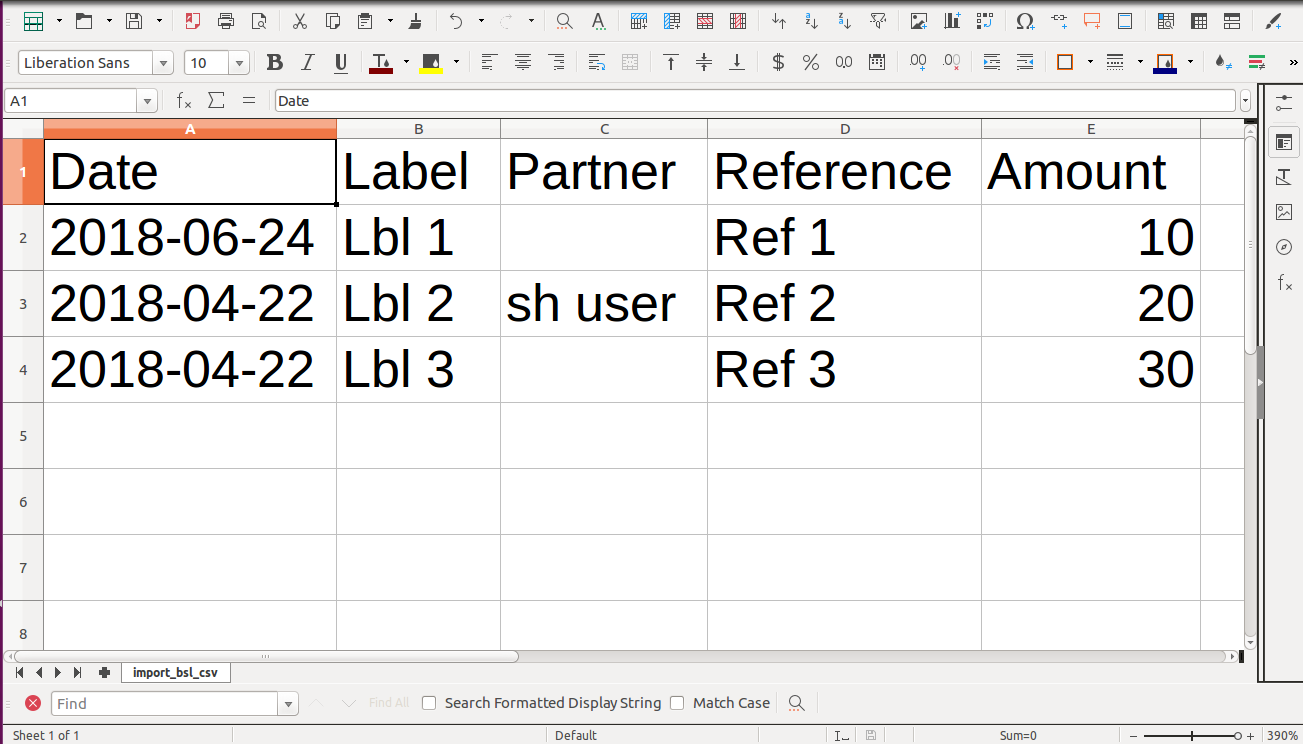Increase indent icon
Viewport: 1303px width, 744px height.
coord(992,62)
